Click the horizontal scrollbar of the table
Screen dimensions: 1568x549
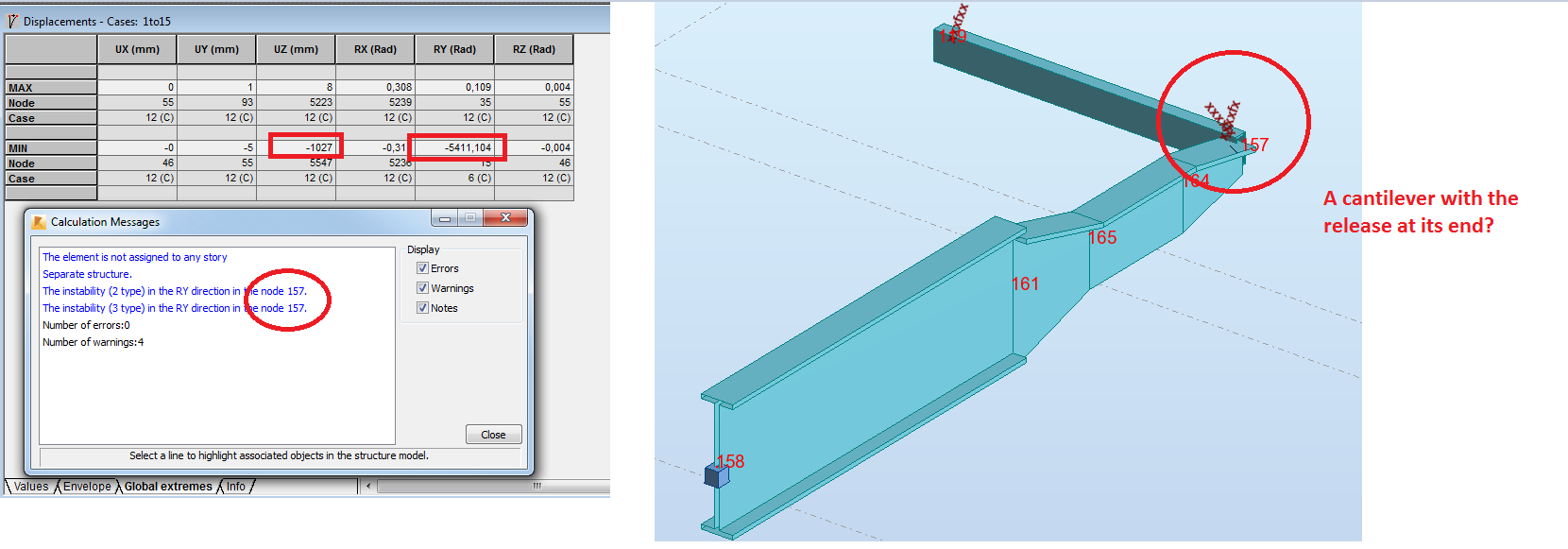coord(491,487)
